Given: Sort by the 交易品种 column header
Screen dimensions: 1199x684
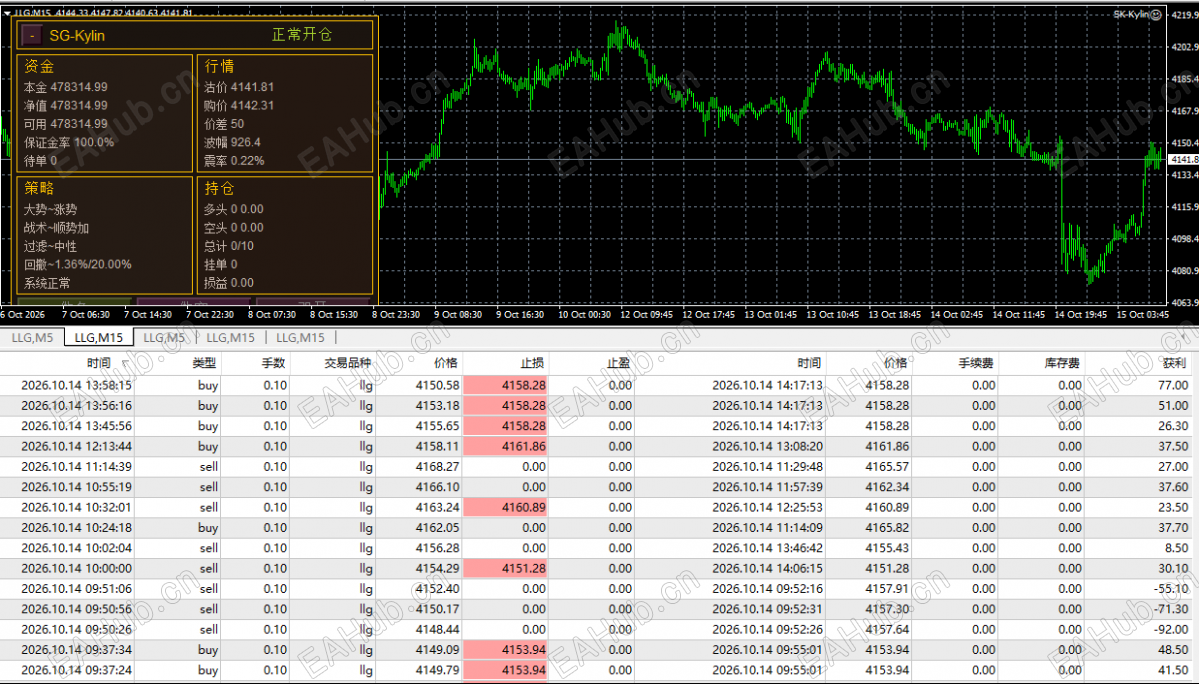Looking at the screenshot, I should point(347,363).
